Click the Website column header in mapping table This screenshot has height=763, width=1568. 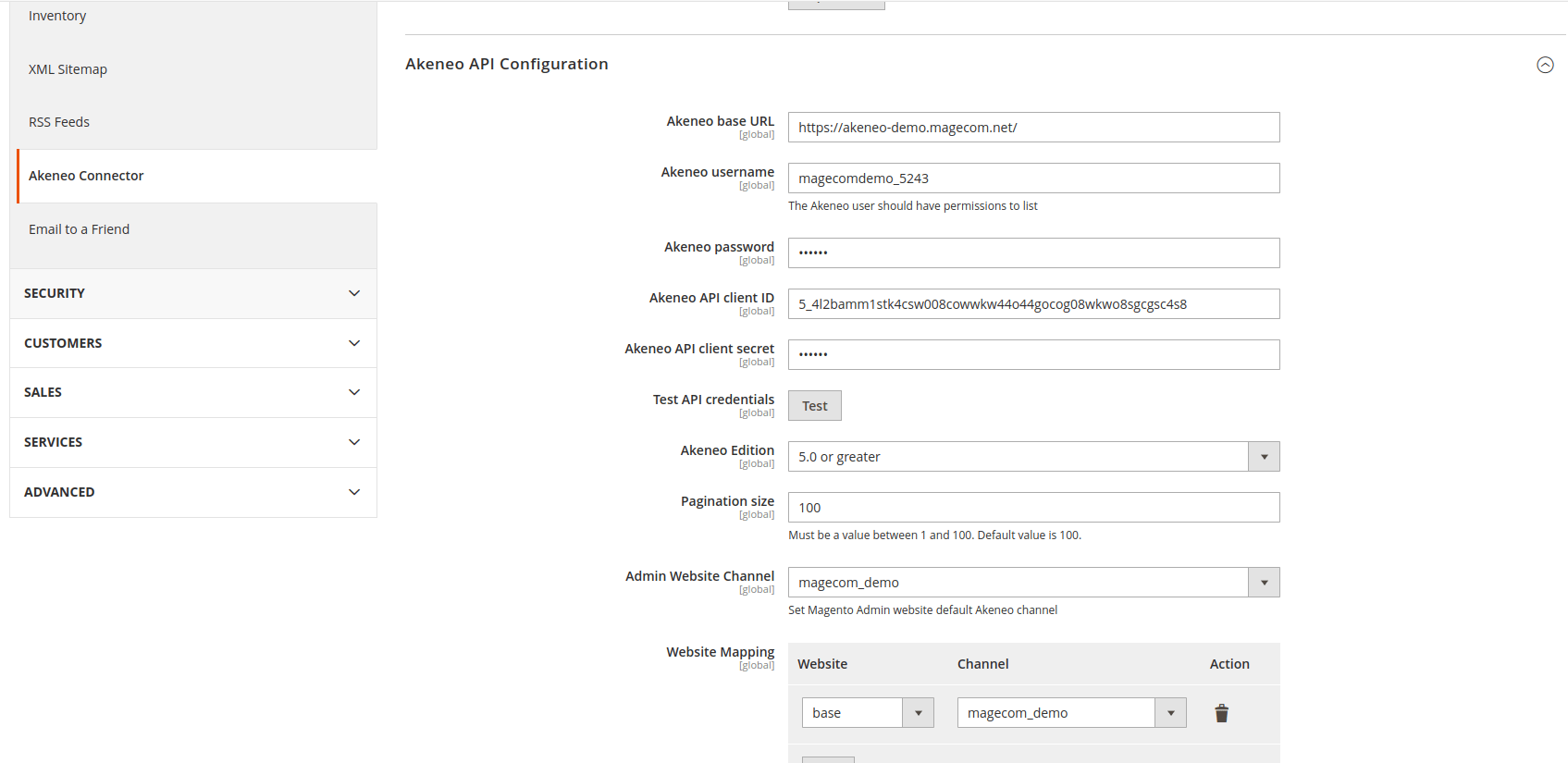822,664
